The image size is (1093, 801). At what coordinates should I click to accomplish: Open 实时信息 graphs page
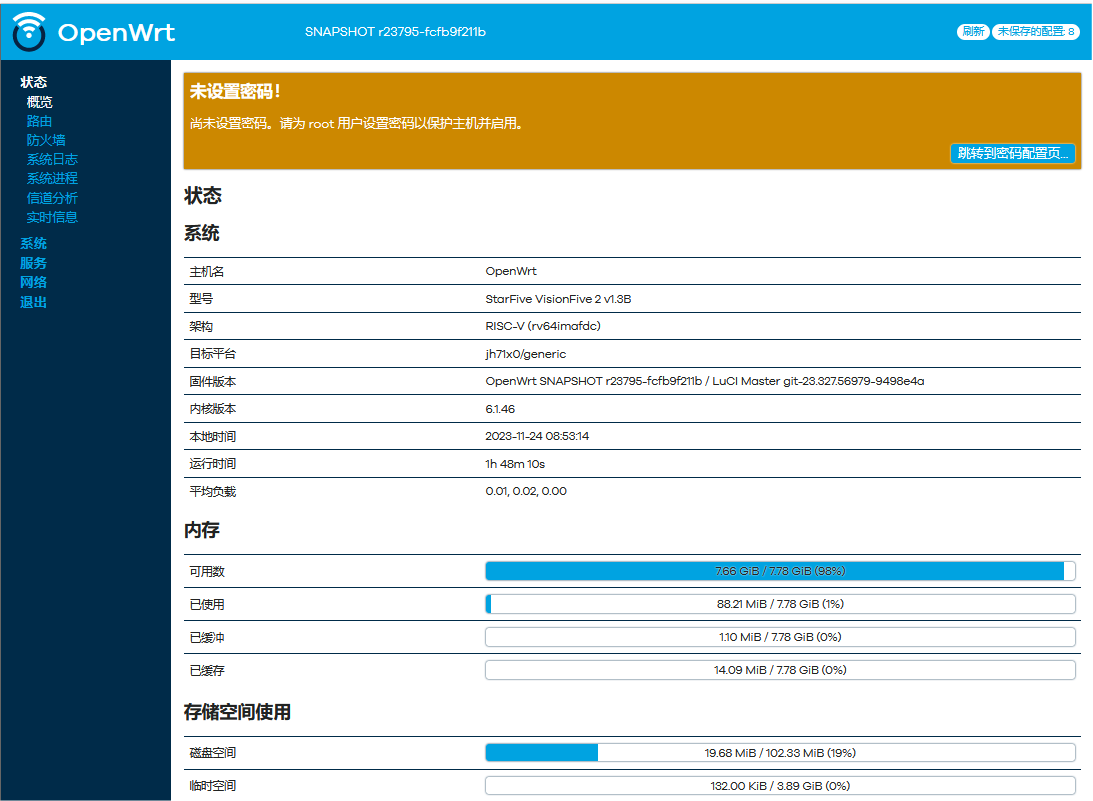click(52, 217)
